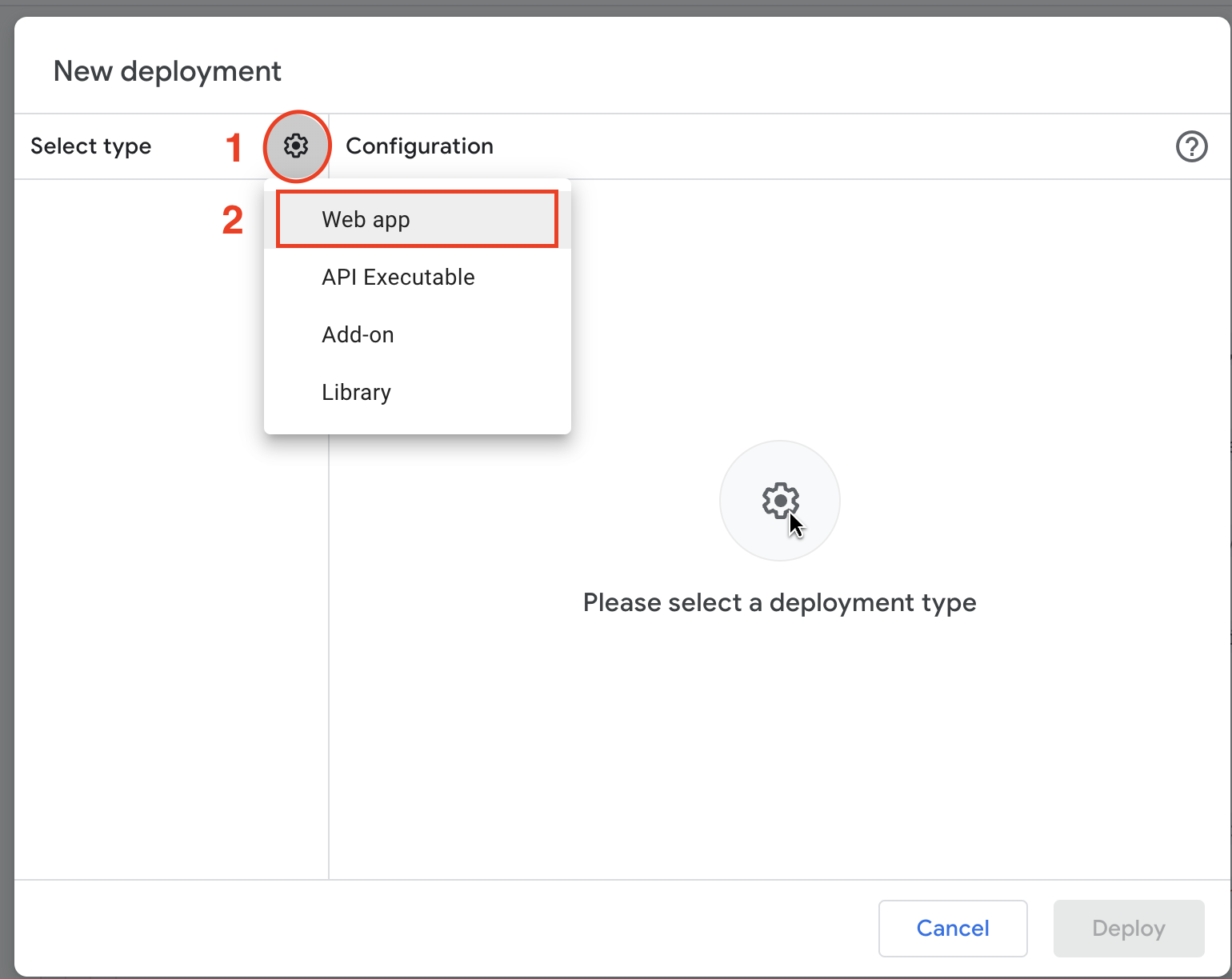Click the dimmed backdrop left of the dialog

click(x=6, y=480)
